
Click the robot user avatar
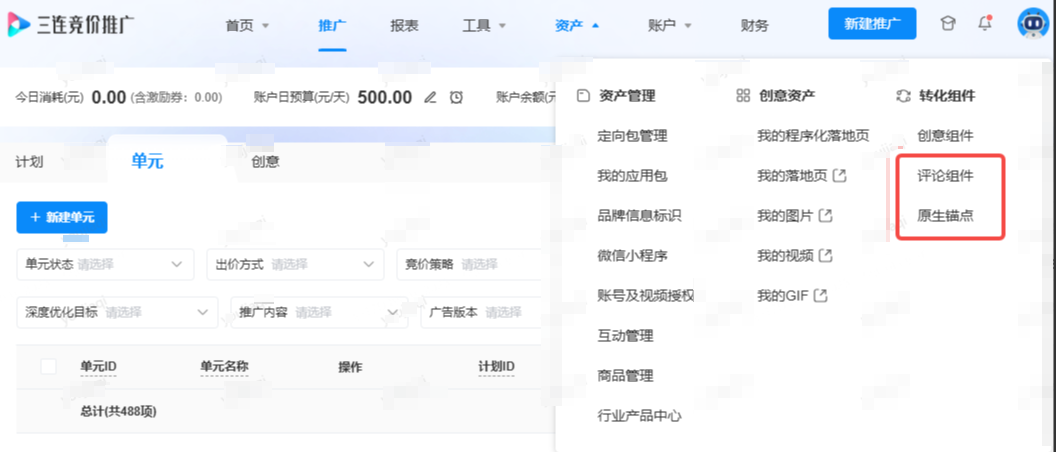click(x=1034, y=24)
